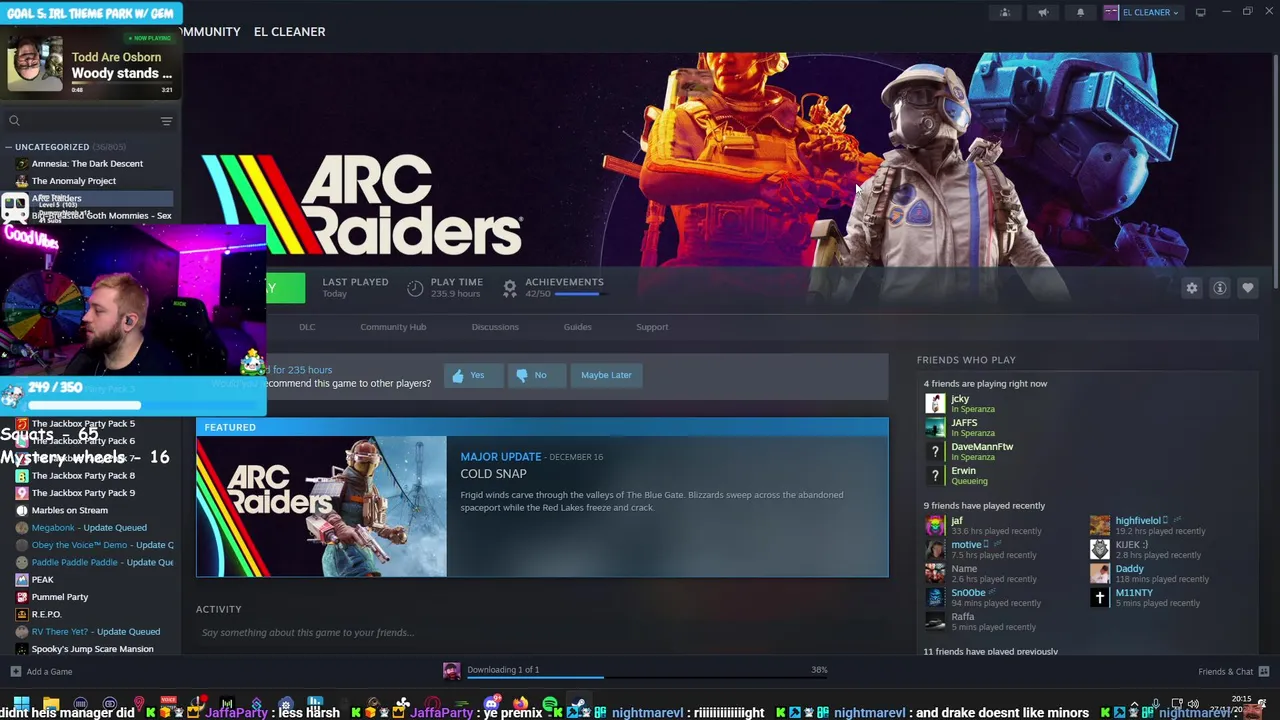Click highfivelol's friend avatar
Image resolution: width=1280 pixels, height=720 pixels.
(1100, 525)
